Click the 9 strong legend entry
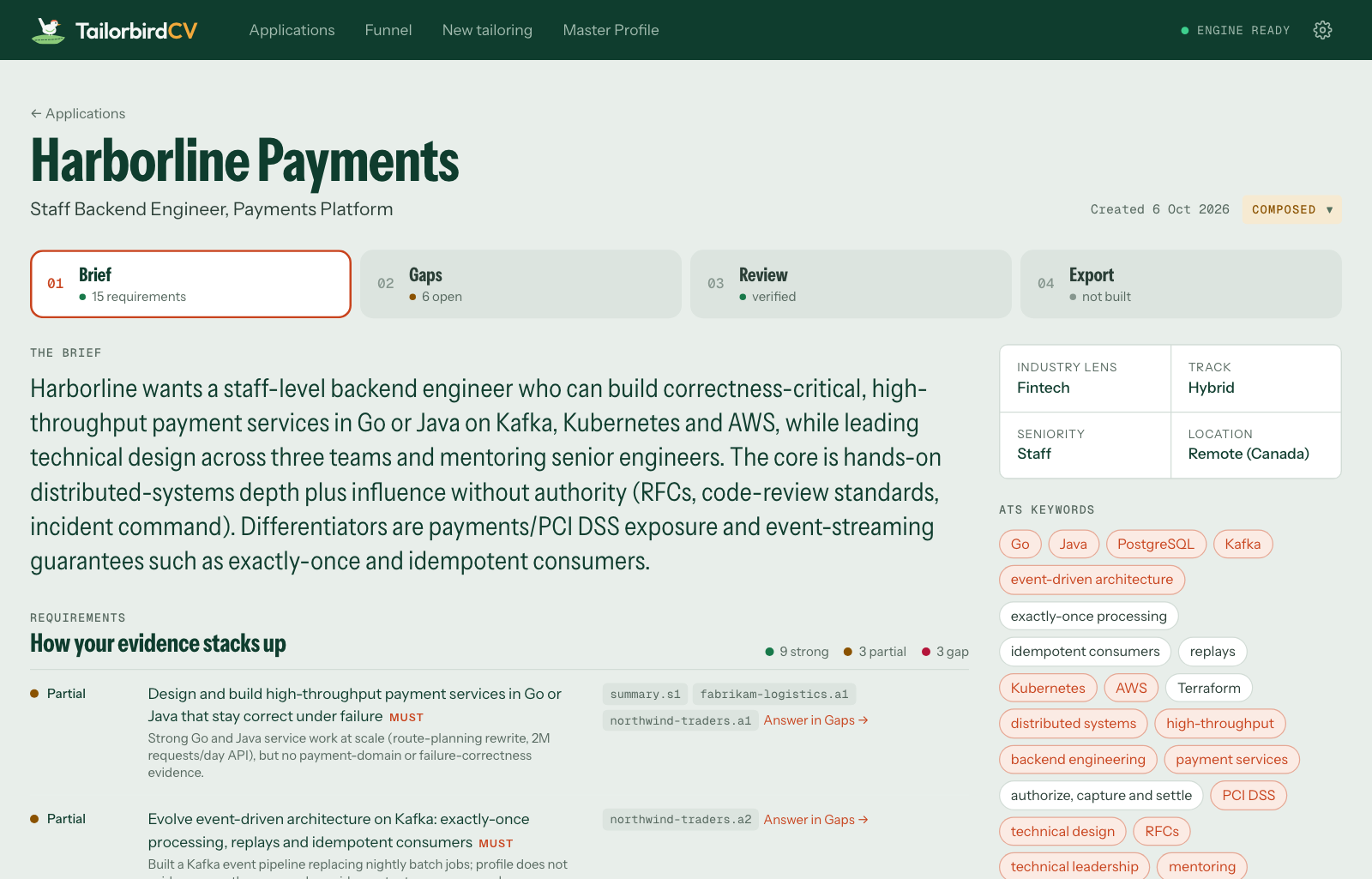 (x=797, y=652)
